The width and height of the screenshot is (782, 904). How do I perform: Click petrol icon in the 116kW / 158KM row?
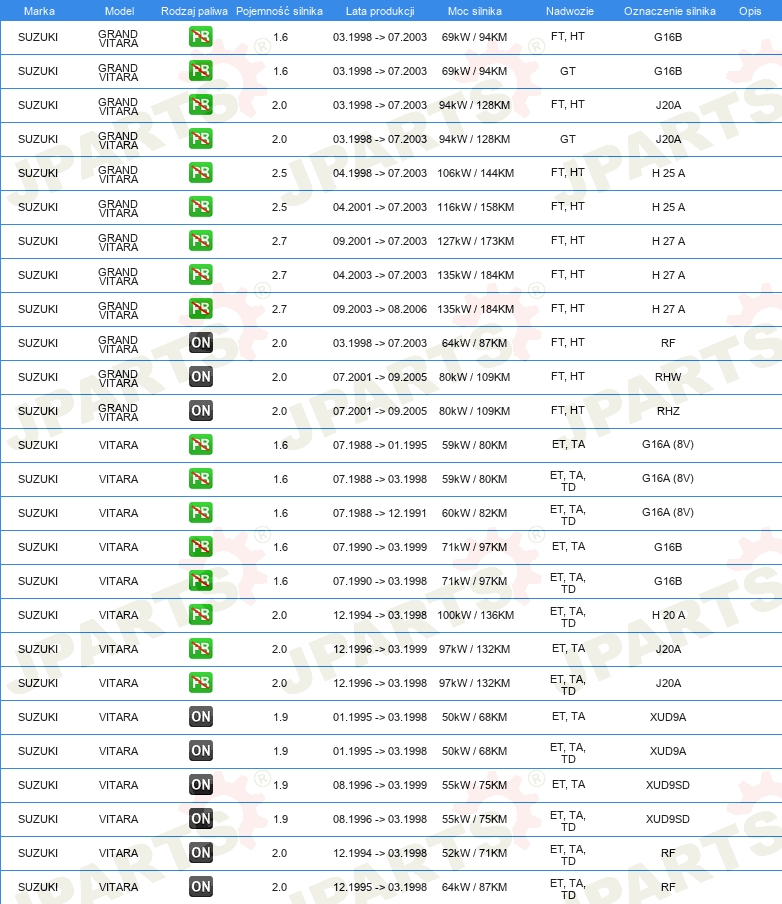[201, 207]
